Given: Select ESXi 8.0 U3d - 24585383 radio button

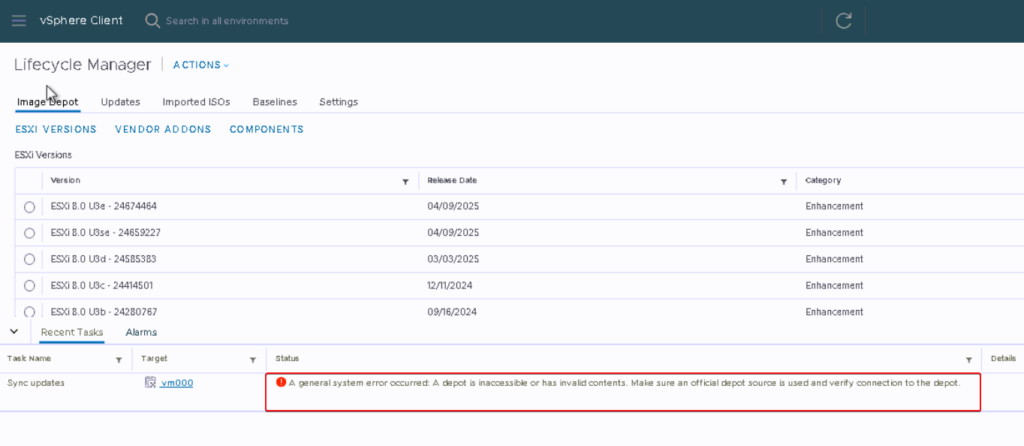Looking at the screenshot, I should (29, 259).
